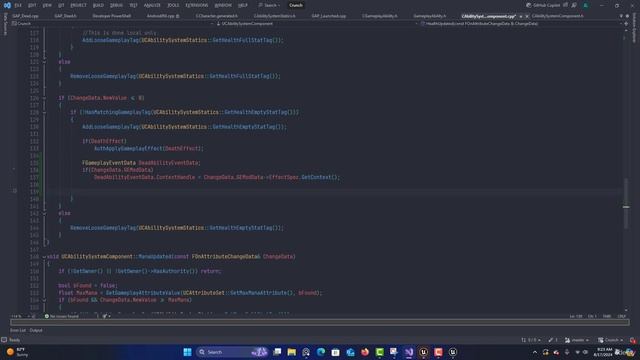Switch to Visual Studio taskbar icon

click(x=409, y=352)
